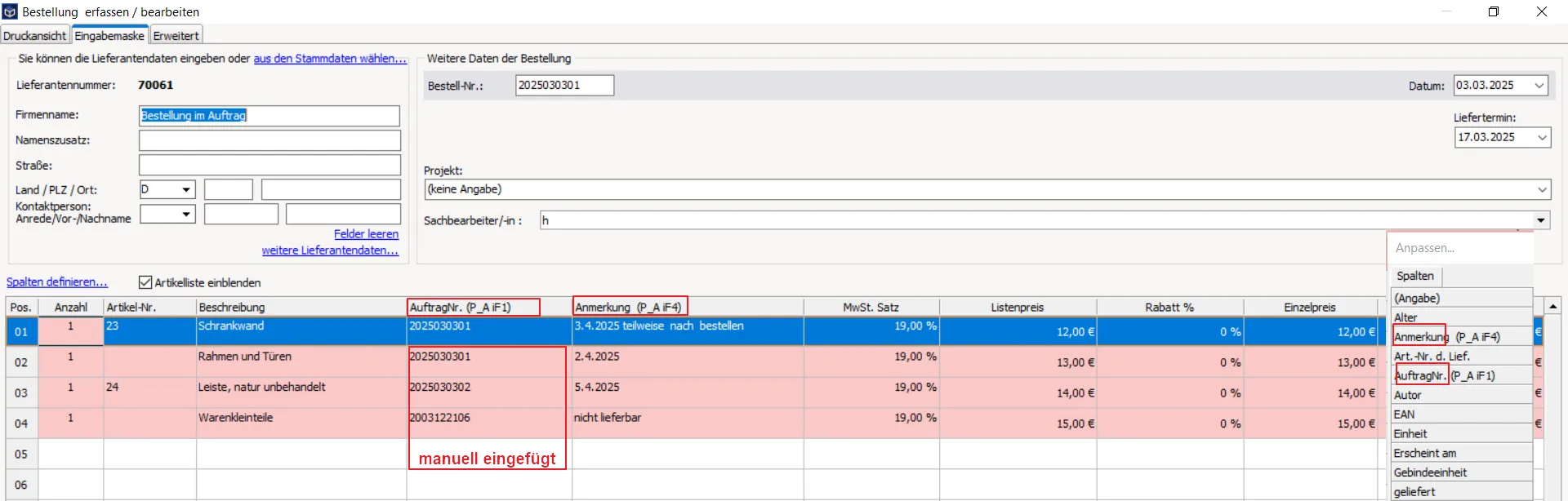The width and height of the screenshot is (1568, 501).
Task: Click into the Bestell-Nr. input field
Action: coord(564,86)
